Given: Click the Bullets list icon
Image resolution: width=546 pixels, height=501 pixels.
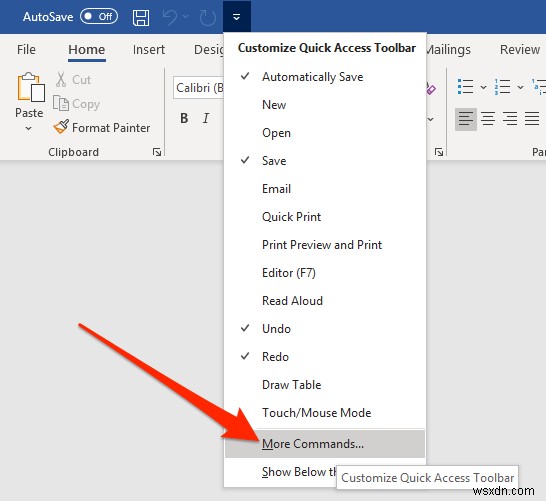Looking at the screenshot, I should (x=466, y=87).
